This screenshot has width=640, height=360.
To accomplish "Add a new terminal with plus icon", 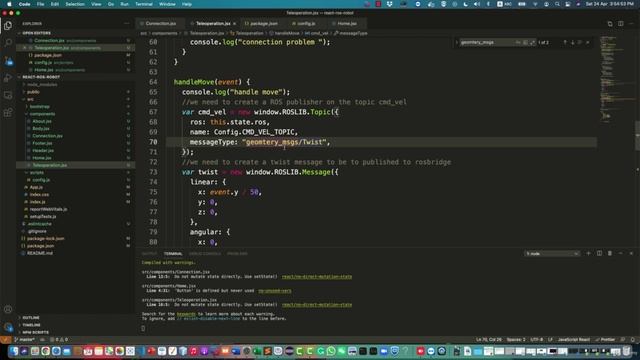I will [x=588, y=253].
